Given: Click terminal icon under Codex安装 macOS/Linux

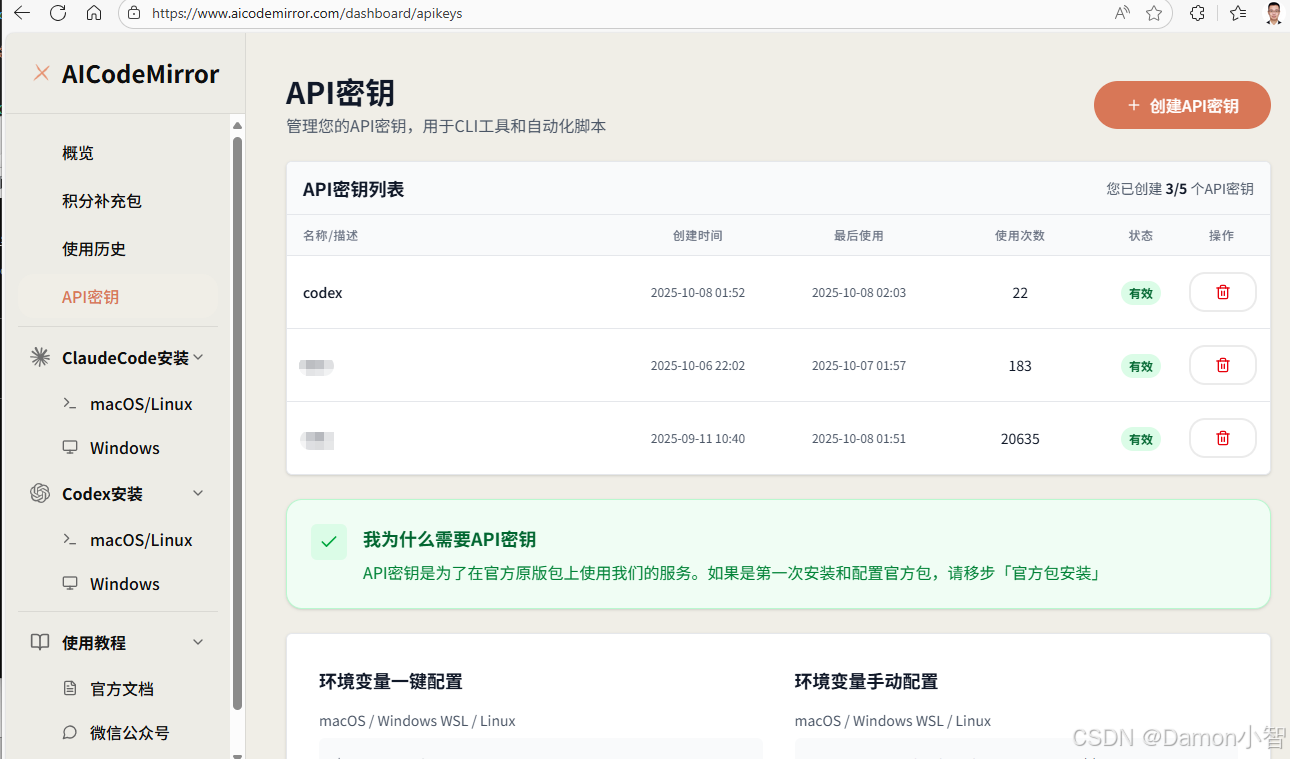Looking at the screenshot, I should click(x=70, y=539).
